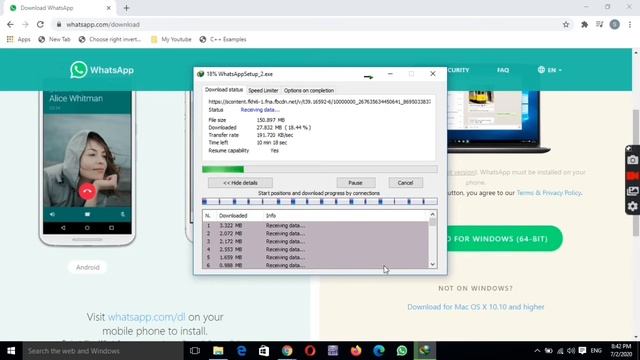The height and width of the screenshot is (360, 640).
Task: Open the Apps bookmarks shortcut
Action: [x=19, y=39]
